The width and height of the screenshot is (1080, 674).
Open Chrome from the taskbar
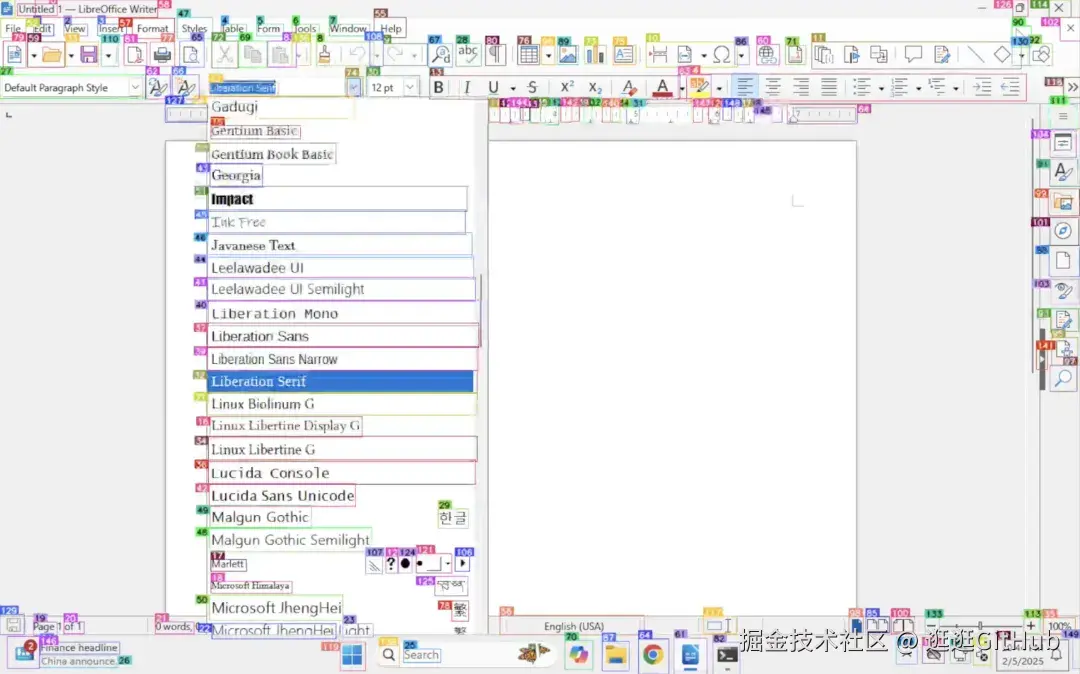tap(652, 655)
